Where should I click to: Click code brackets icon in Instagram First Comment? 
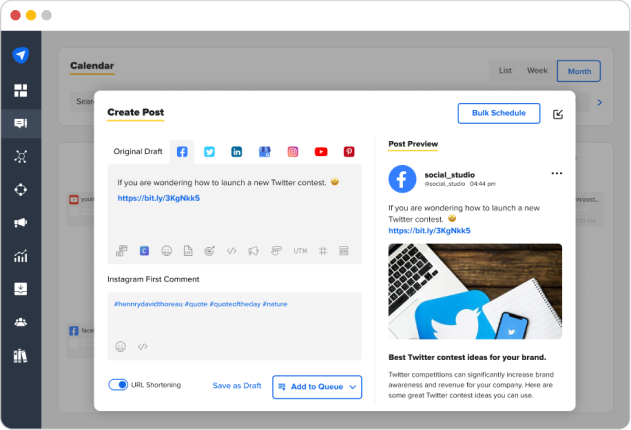click(x=142, y=347)
